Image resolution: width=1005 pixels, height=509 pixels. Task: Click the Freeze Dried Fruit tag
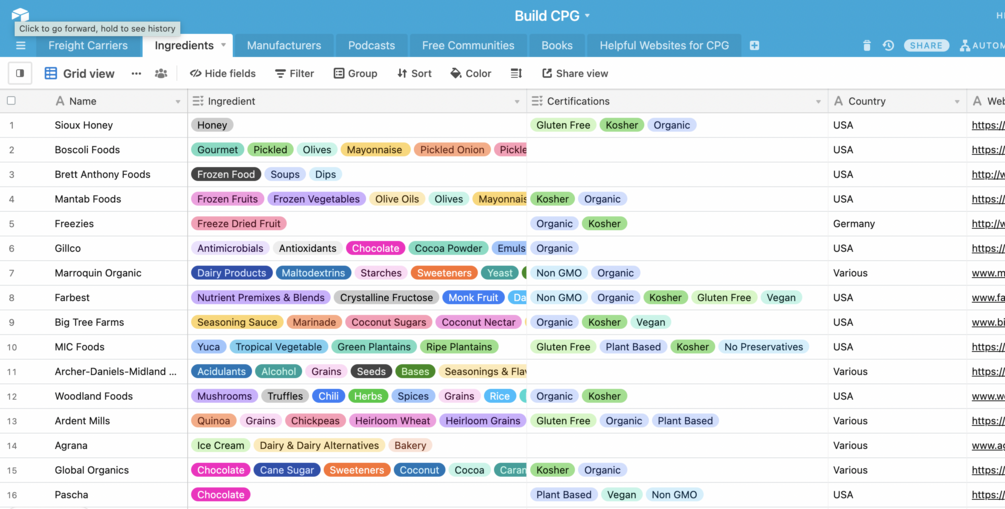(x=238, y=224)
